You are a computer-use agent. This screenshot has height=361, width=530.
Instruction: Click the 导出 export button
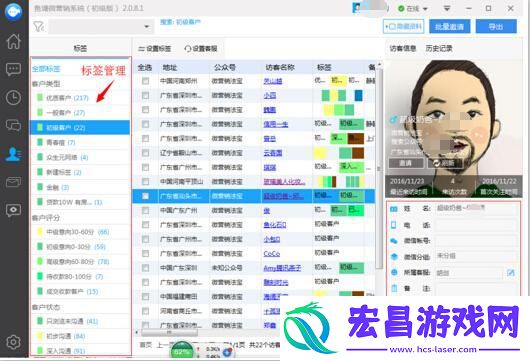496,26
